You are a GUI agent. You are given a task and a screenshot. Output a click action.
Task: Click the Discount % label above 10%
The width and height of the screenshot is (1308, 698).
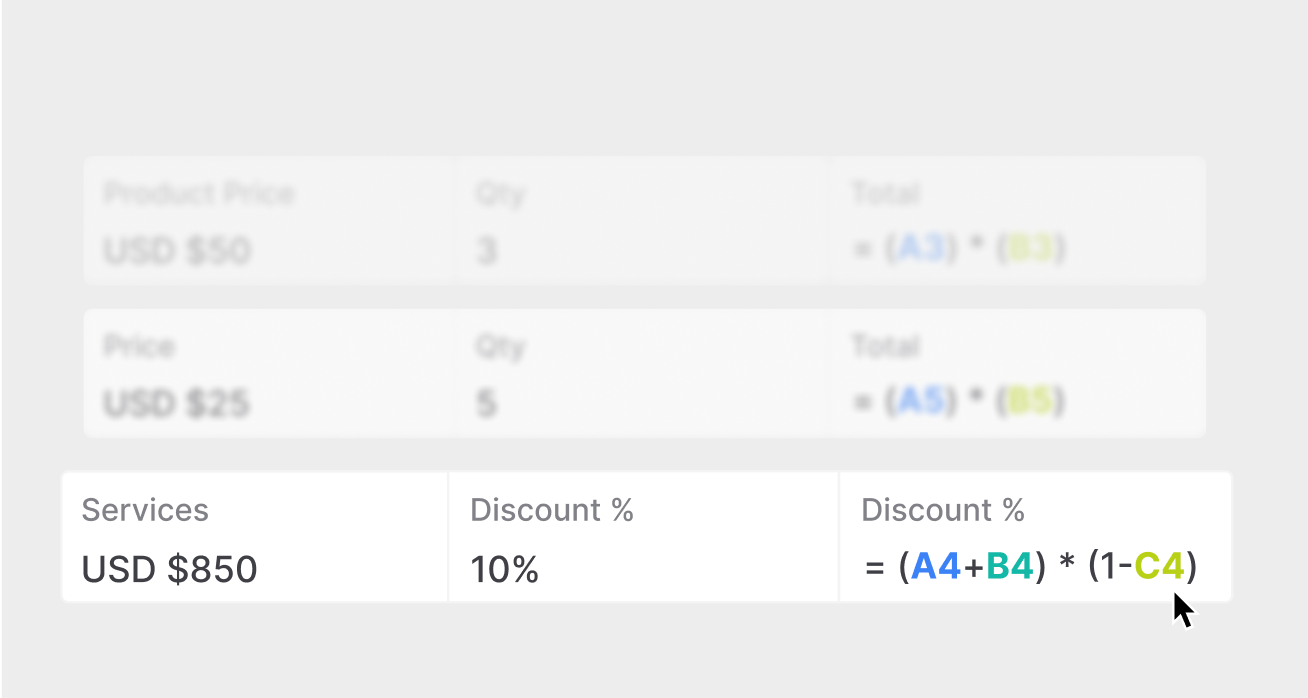(552, 510)
